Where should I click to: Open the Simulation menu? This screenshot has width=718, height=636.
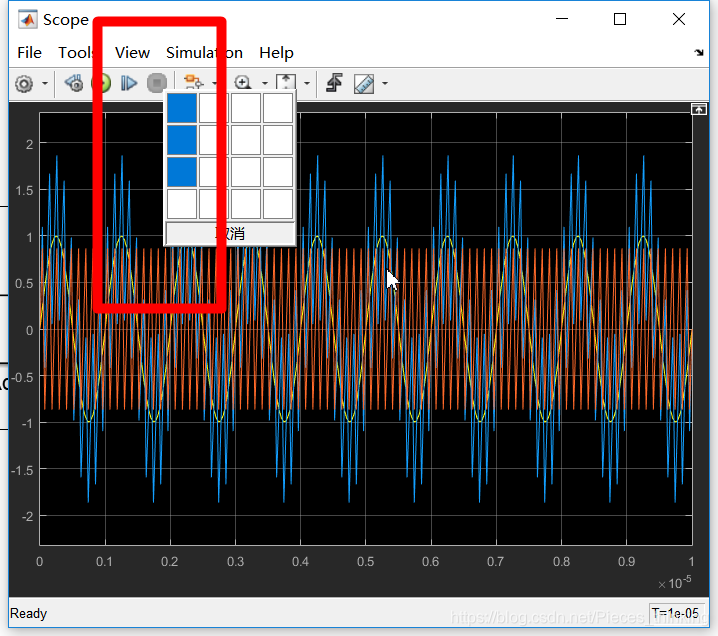click(x=204, y=53)
